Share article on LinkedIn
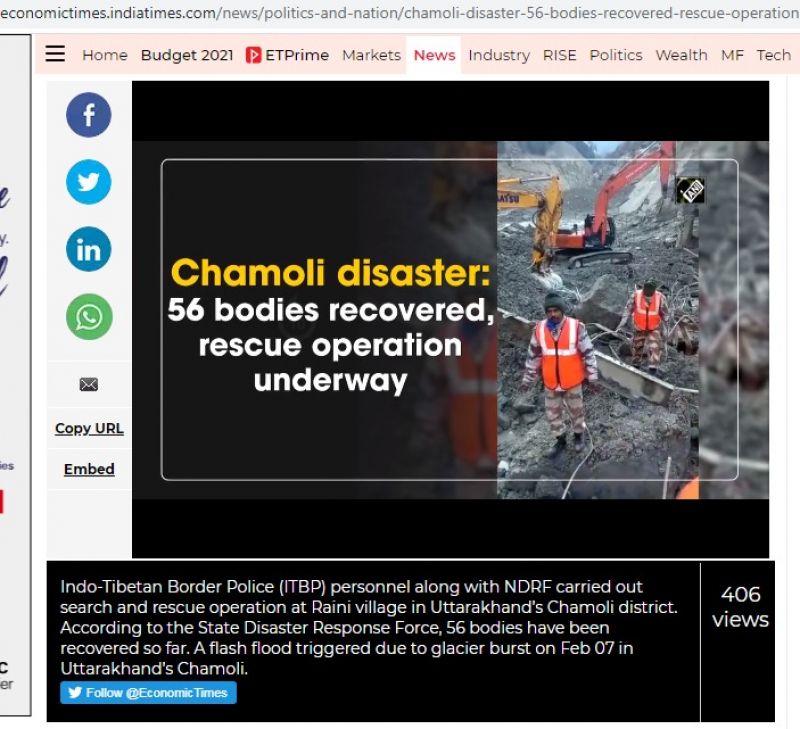Image resolution: width=800 pixels, height=729 pixels. (89, 249)
